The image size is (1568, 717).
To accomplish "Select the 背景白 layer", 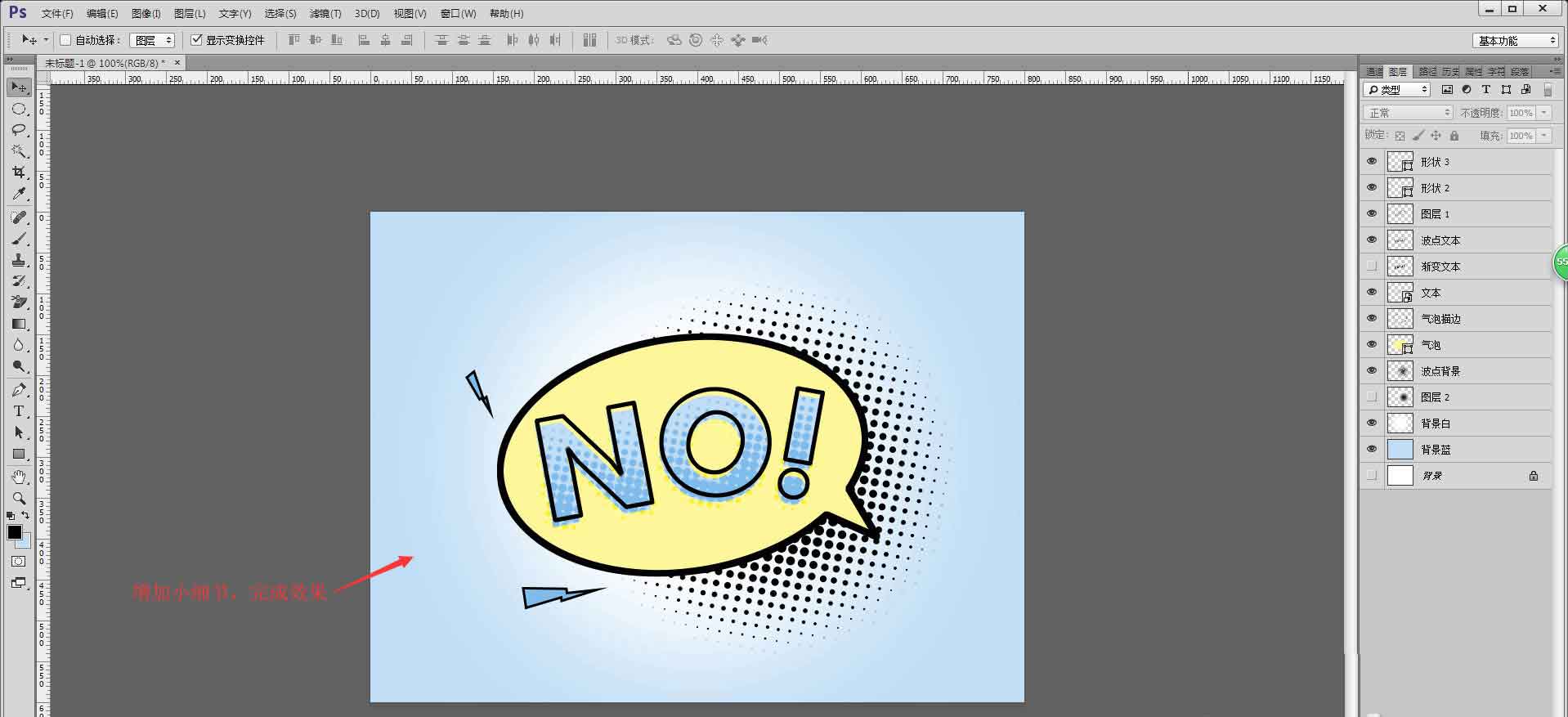I will click(x=1457, y=423).
